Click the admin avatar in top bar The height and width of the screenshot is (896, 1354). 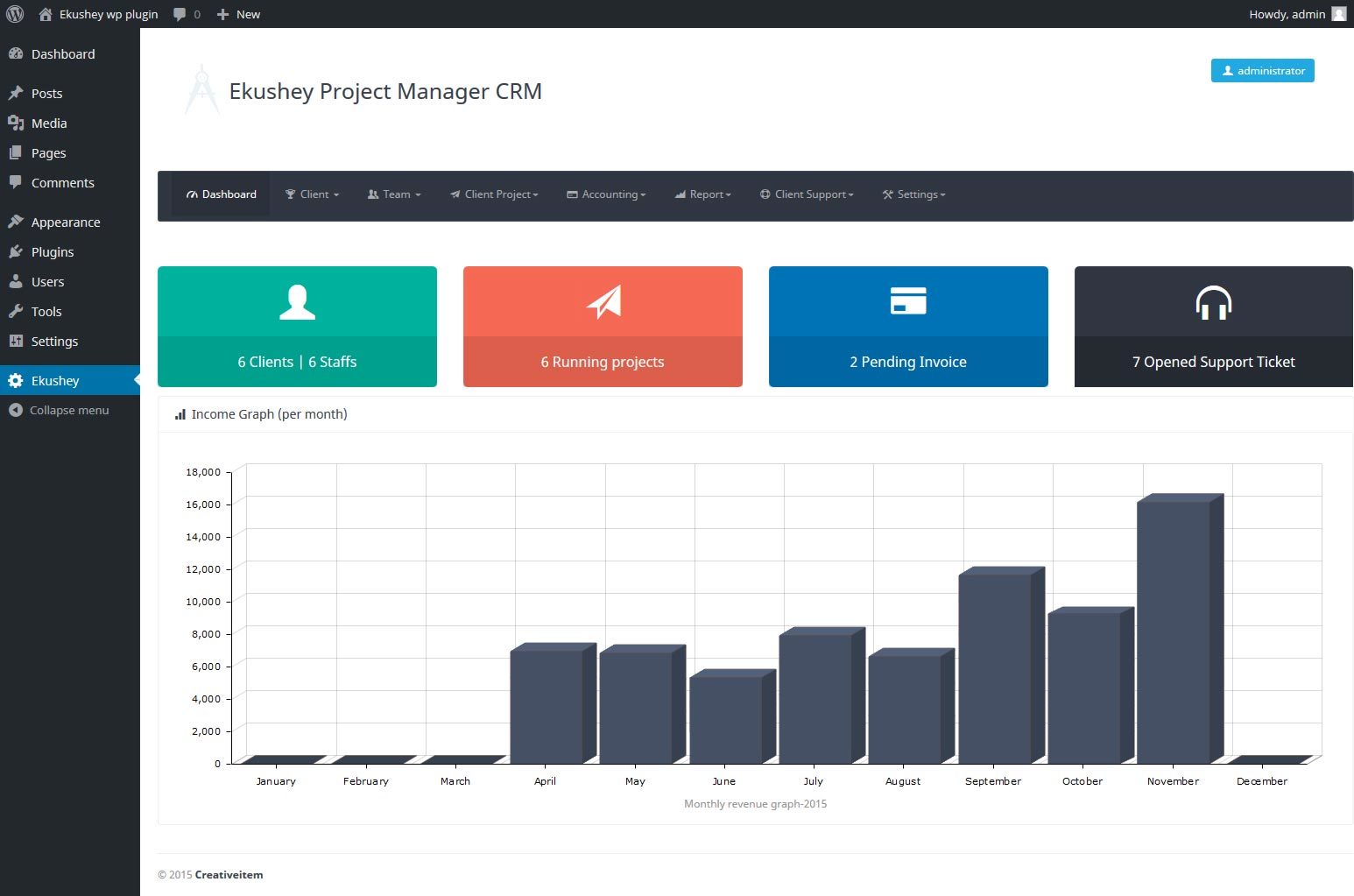pyautogui.click(x=1339, y=14)
